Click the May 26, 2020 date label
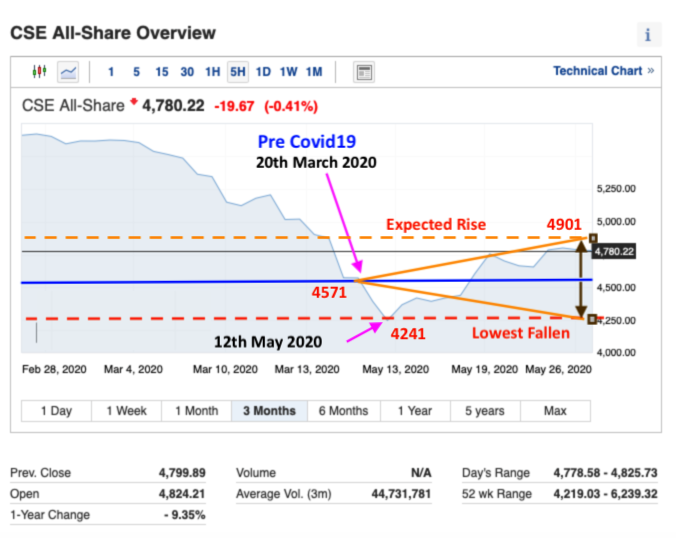676x538 pixels. coord(558,369)
